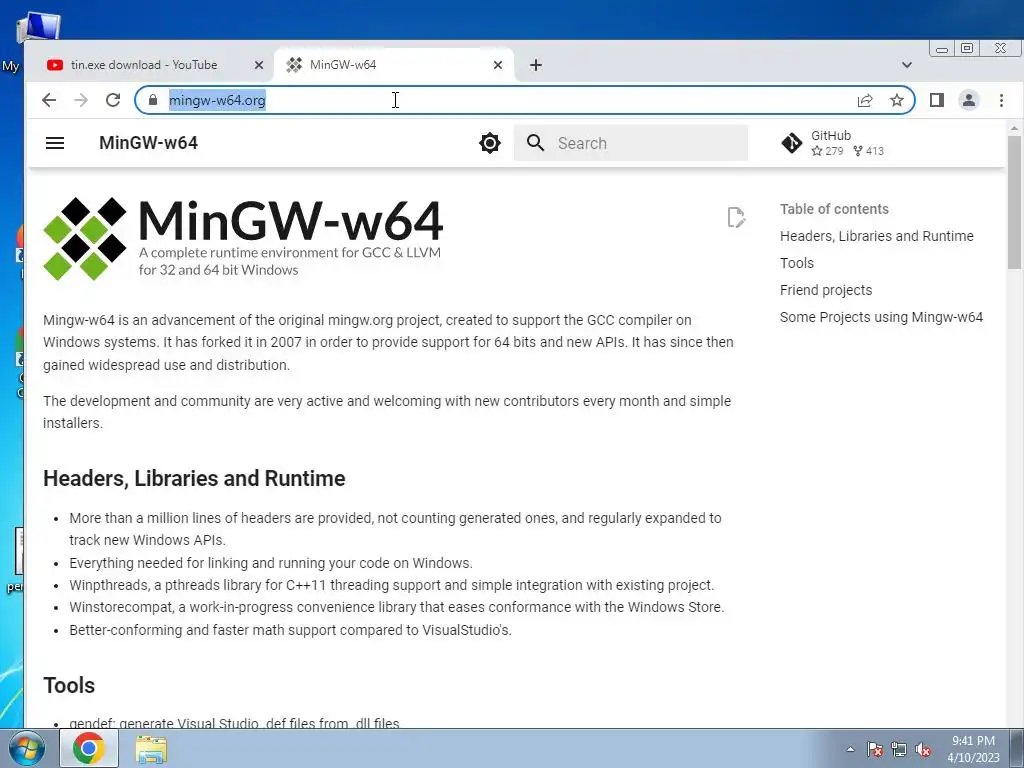Open the Chrome side panel
Screen dimensions: 1024x768
[x=936, y=100]
